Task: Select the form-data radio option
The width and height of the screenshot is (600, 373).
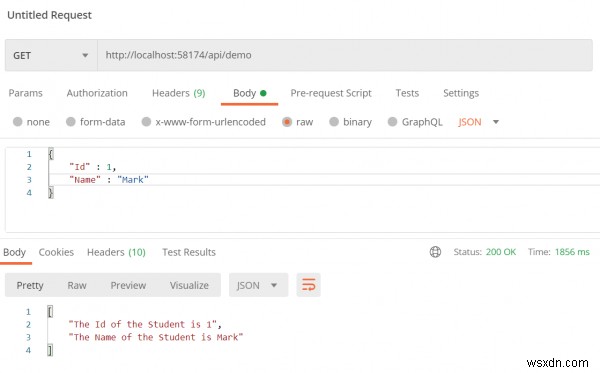Action: [70, 122]
